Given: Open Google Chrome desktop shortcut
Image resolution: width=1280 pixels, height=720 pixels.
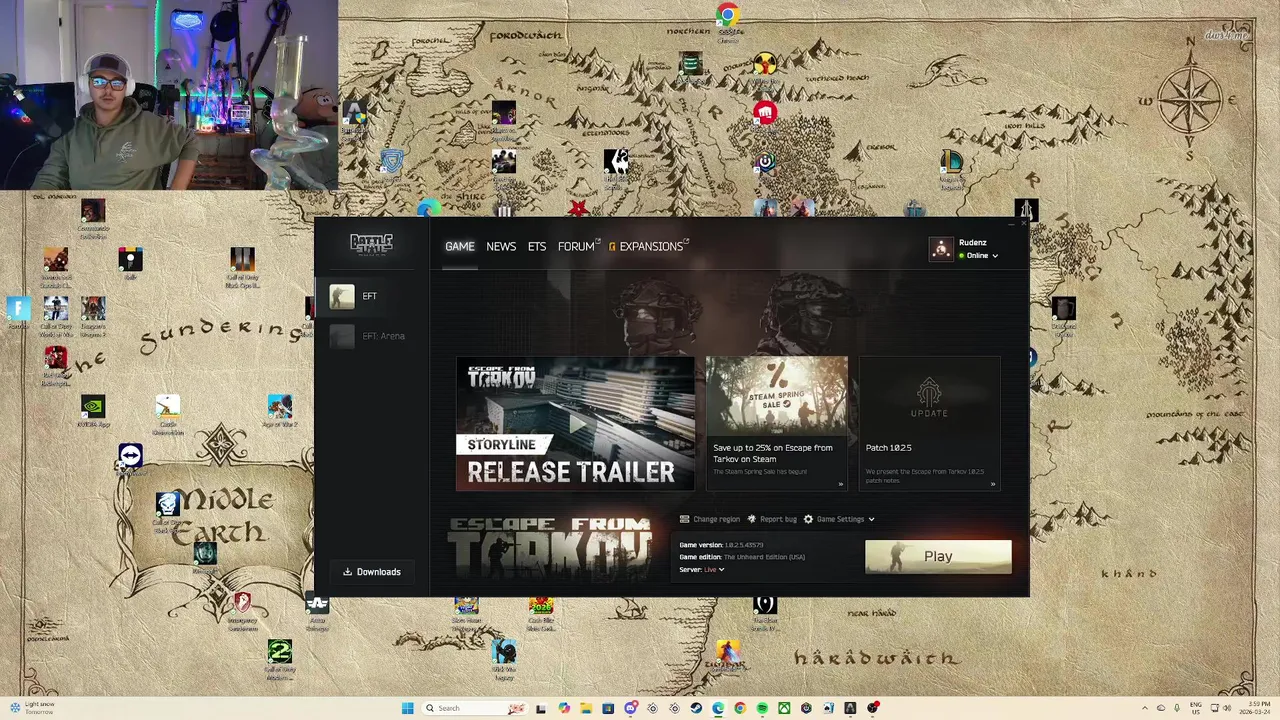Looking at the screenshot, I should pyautogui.click(x=728, y=20).
